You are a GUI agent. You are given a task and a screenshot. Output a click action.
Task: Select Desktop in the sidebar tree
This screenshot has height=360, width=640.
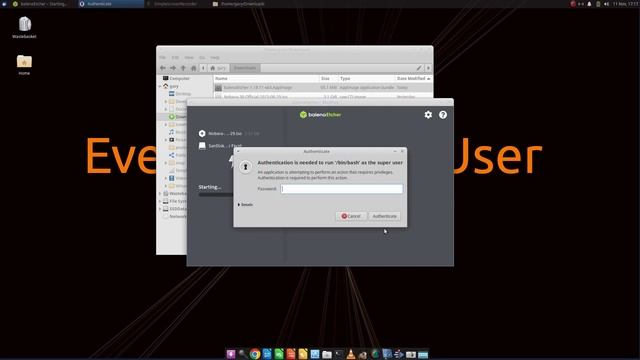coord(180,93)
